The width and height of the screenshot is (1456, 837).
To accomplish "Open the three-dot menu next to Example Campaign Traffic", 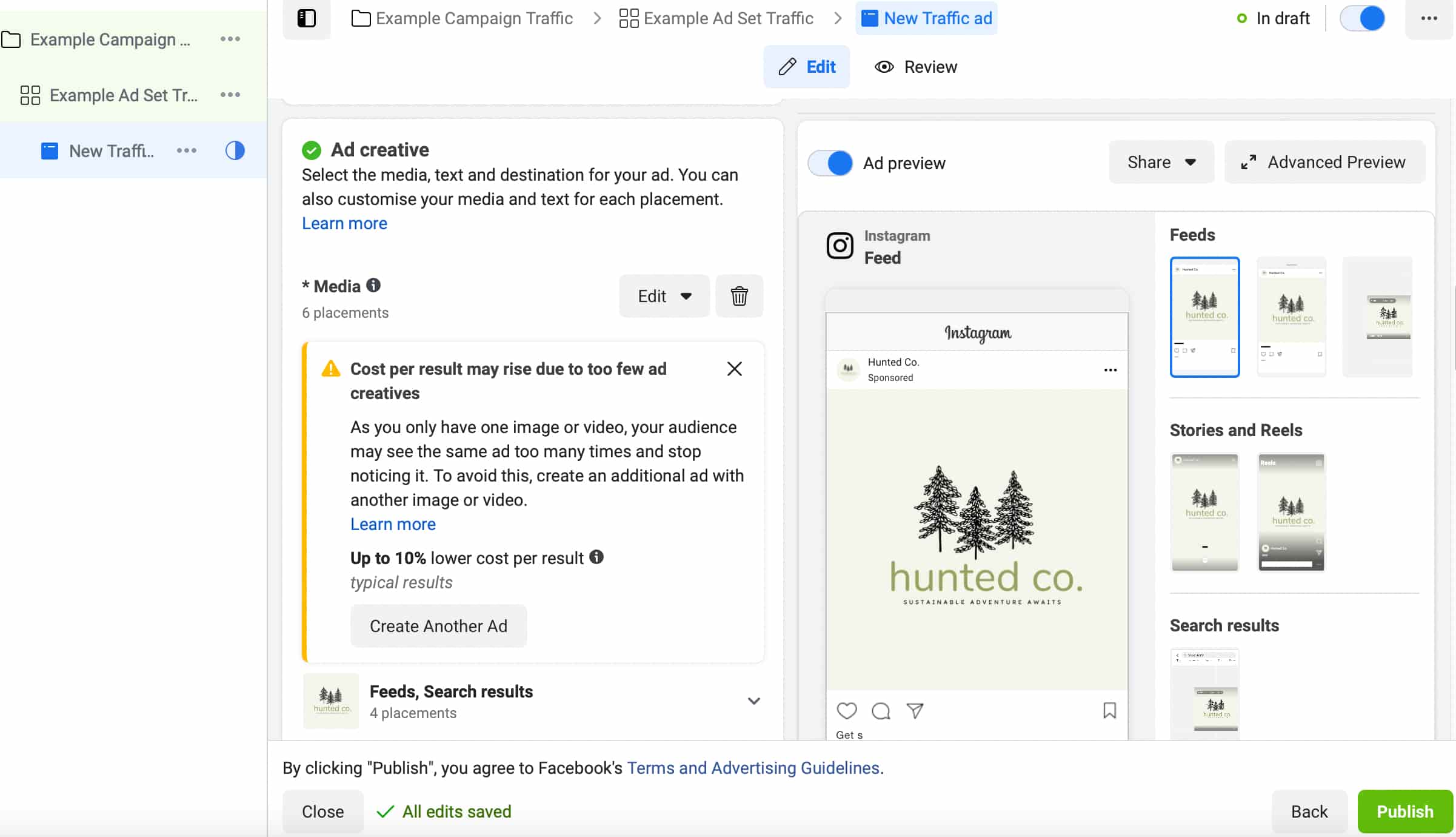I will click(230, 39).
